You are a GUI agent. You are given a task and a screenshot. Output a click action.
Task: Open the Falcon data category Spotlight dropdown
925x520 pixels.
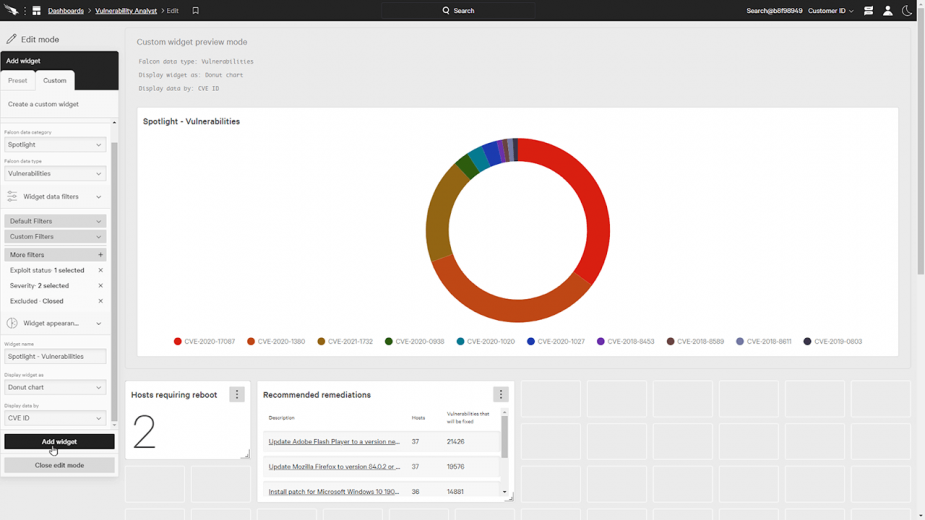[55, 145]
